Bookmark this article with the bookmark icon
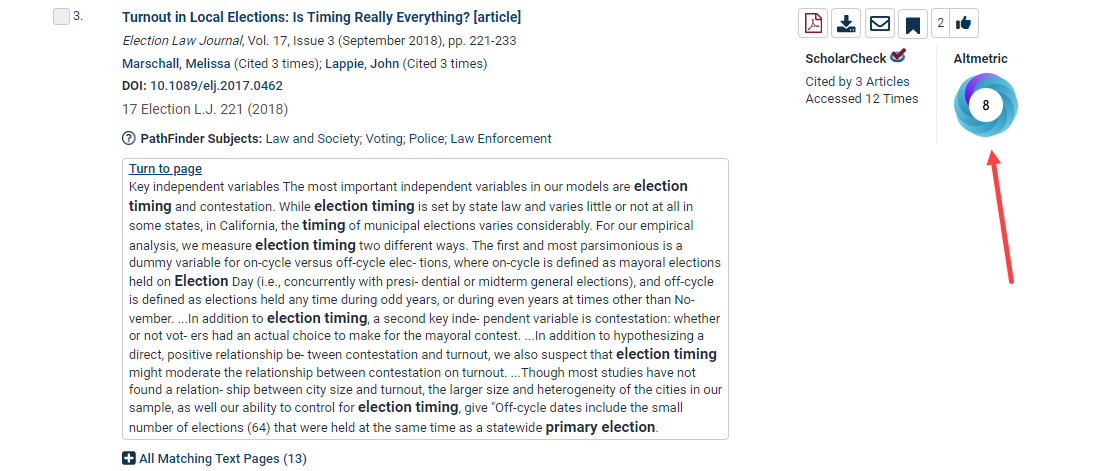 click(x=912, y=23)
